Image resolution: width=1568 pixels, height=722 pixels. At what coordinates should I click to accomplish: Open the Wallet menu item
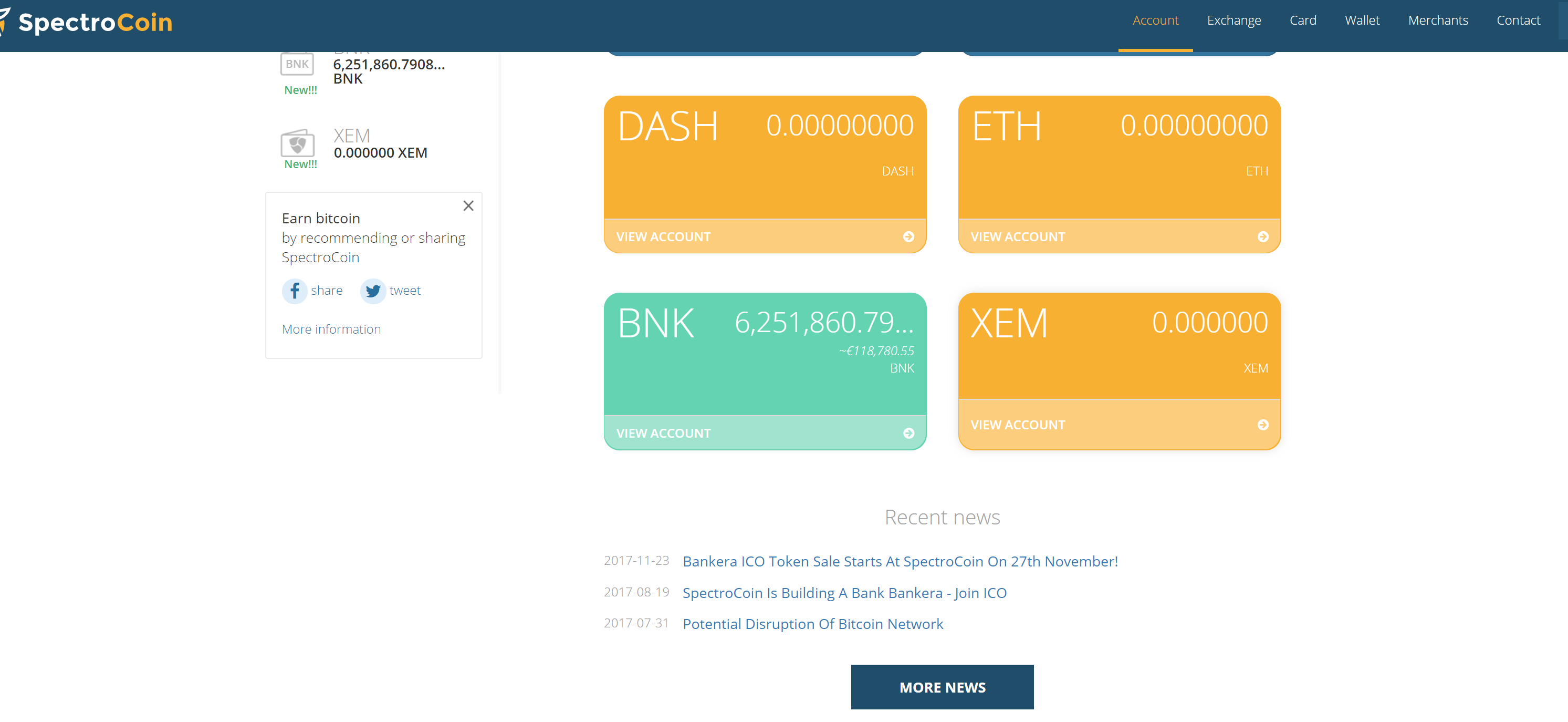tap(1362, 20)
